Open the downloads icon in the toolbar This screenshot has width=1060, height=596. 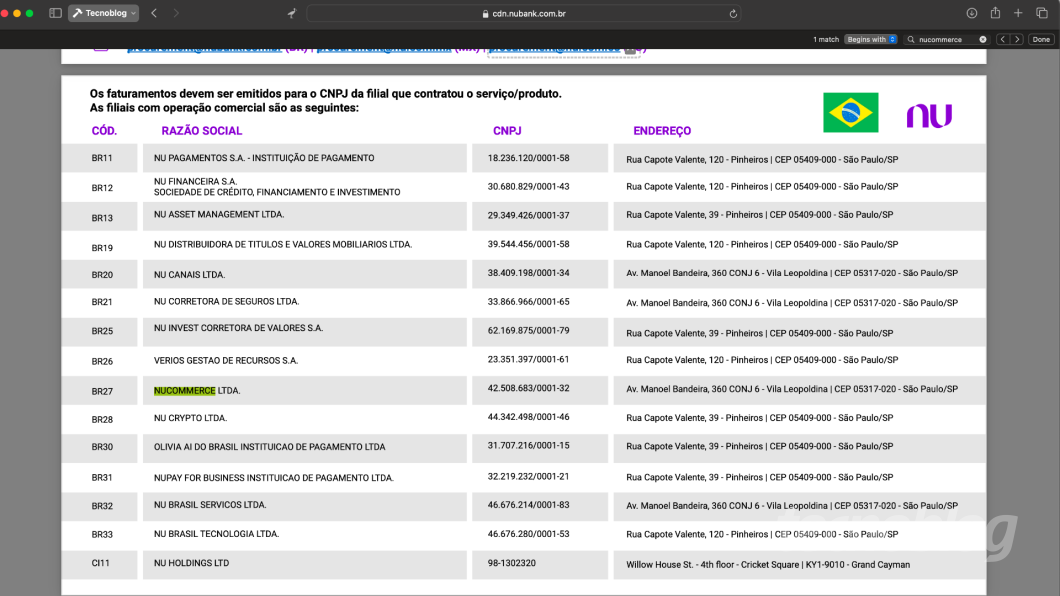pos(971,13)
